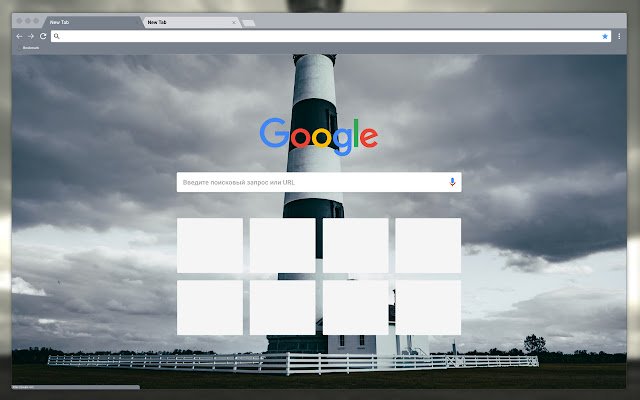The image size is (640, 400).
Task: Select the light-colored New Tab tab
Action: (190, 22)
